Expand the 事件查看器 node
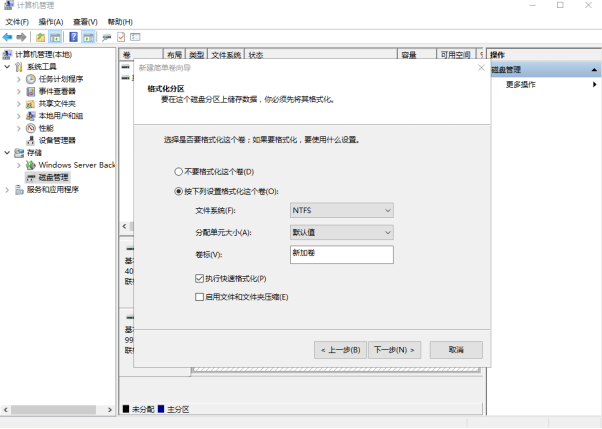This screenshot has width=602, height=429. [19, 91]
